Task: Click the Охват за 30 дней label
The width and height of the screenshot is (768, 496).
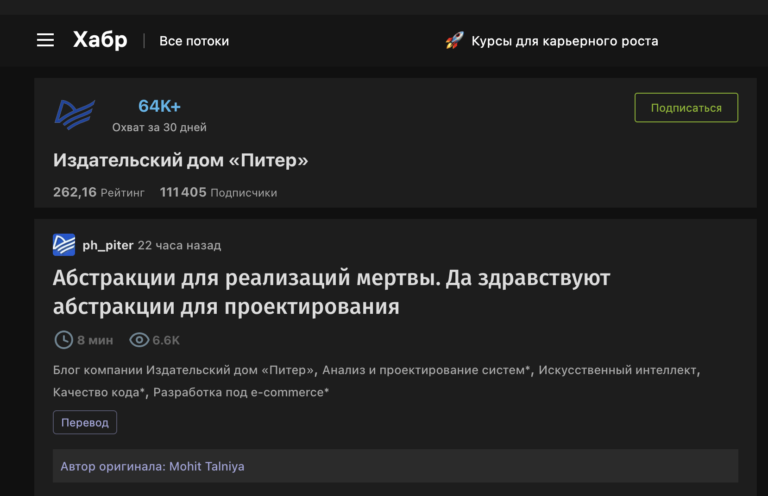Action: click(x=159, y=127)
